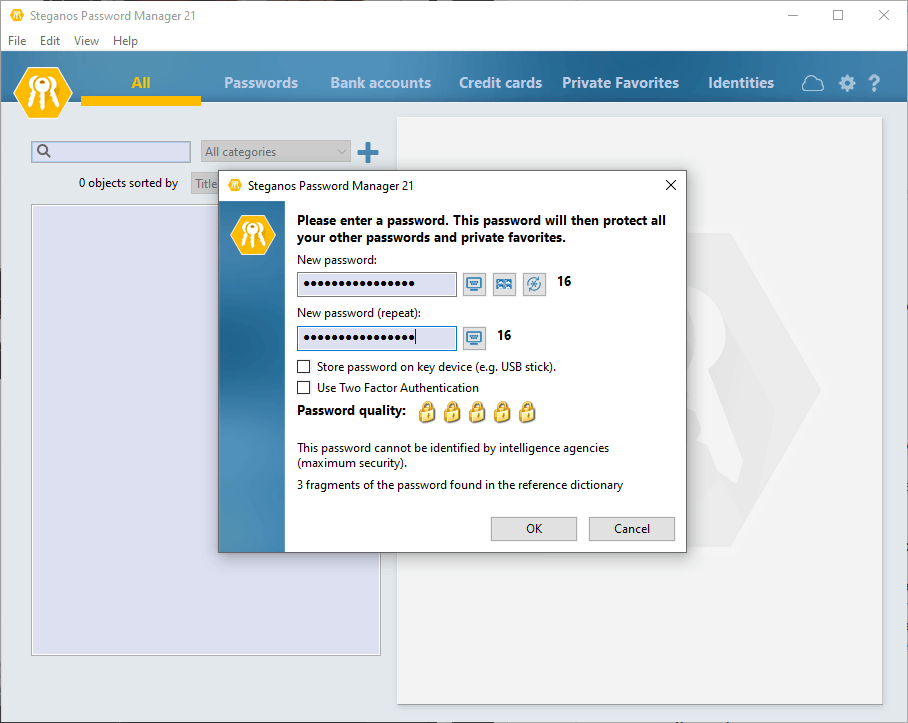This screenshot has height=723, width=908.
Task: Click the search input field
Action: (x=111, y=152)
